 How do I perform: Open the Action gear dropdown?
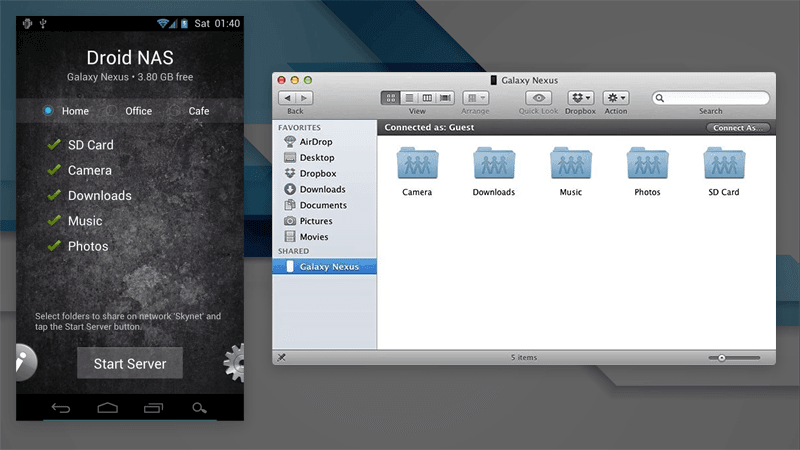point(616,98)
